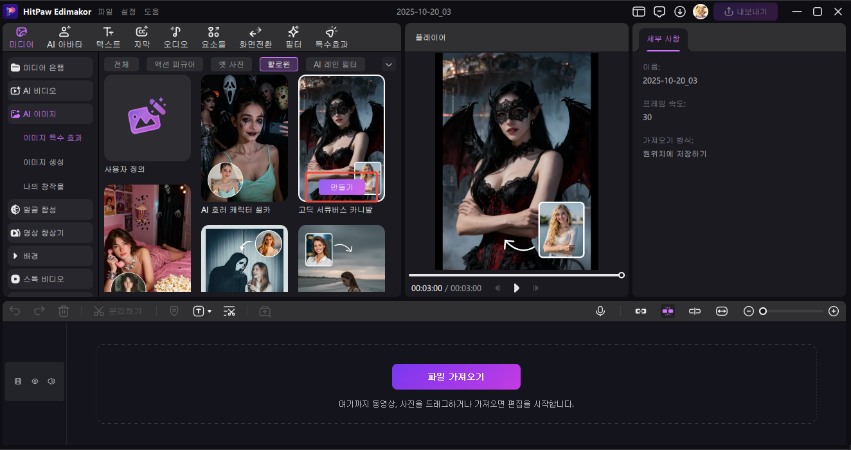The image size is (851, 450).
Task: Toggle track visibility eye icon
Action: [x=35, y=381]
